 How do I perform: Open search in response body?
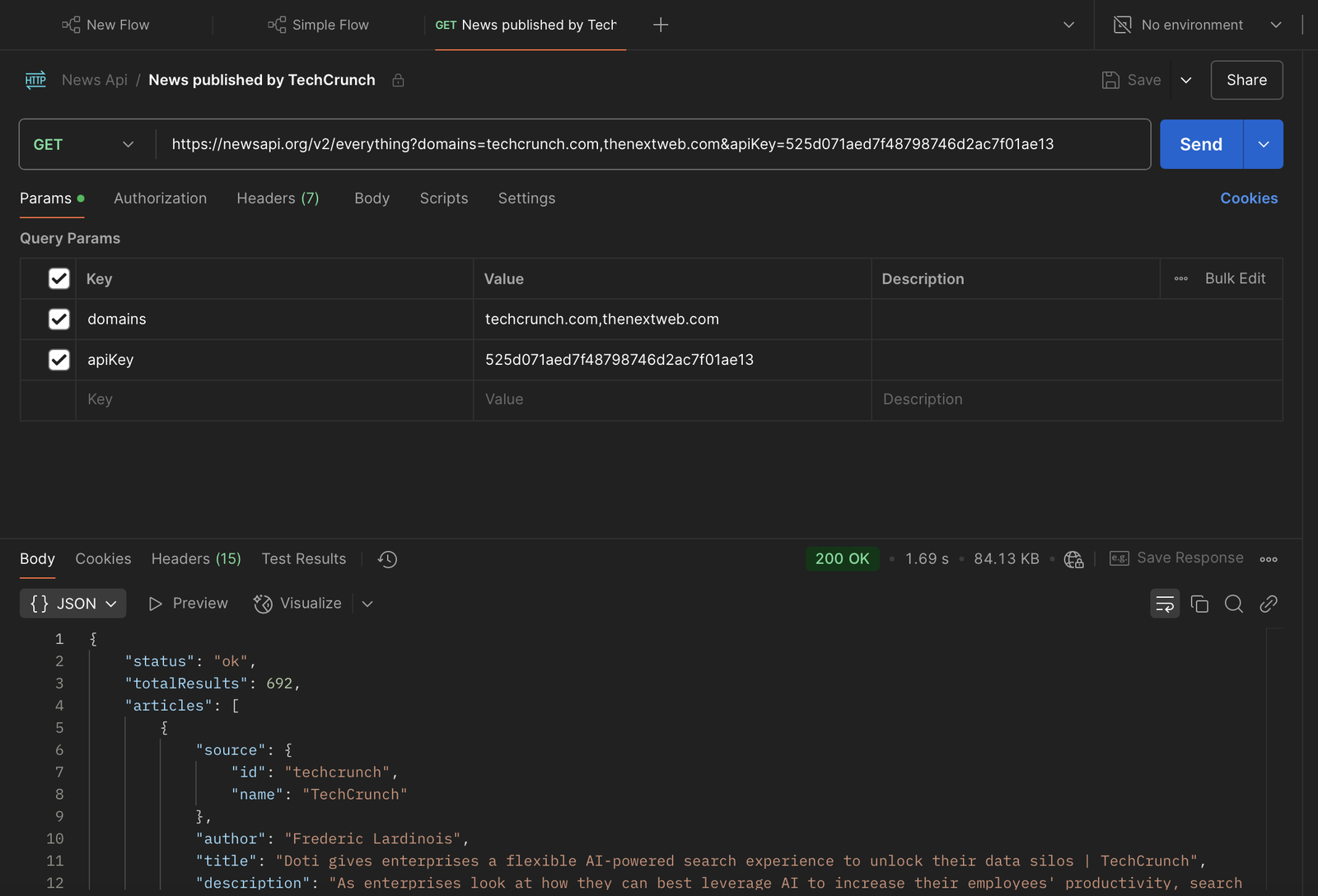coord(1233,604)
